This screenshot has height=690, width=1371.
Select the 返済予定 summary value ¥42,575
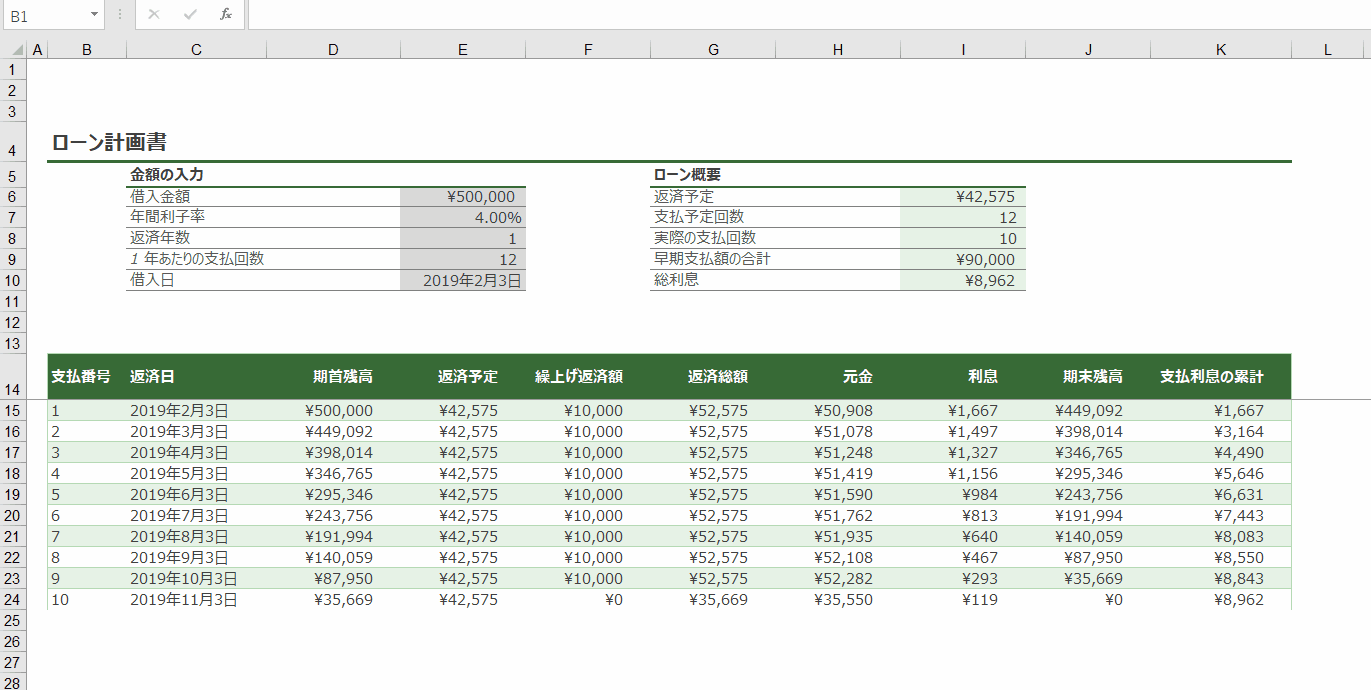963,197
